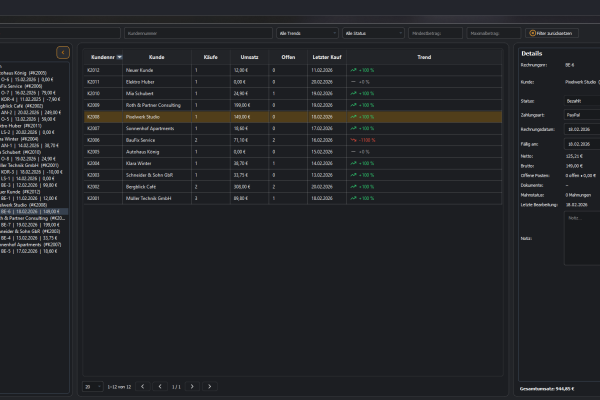Sort by the Kunde column header

click(x=157, y=57)
